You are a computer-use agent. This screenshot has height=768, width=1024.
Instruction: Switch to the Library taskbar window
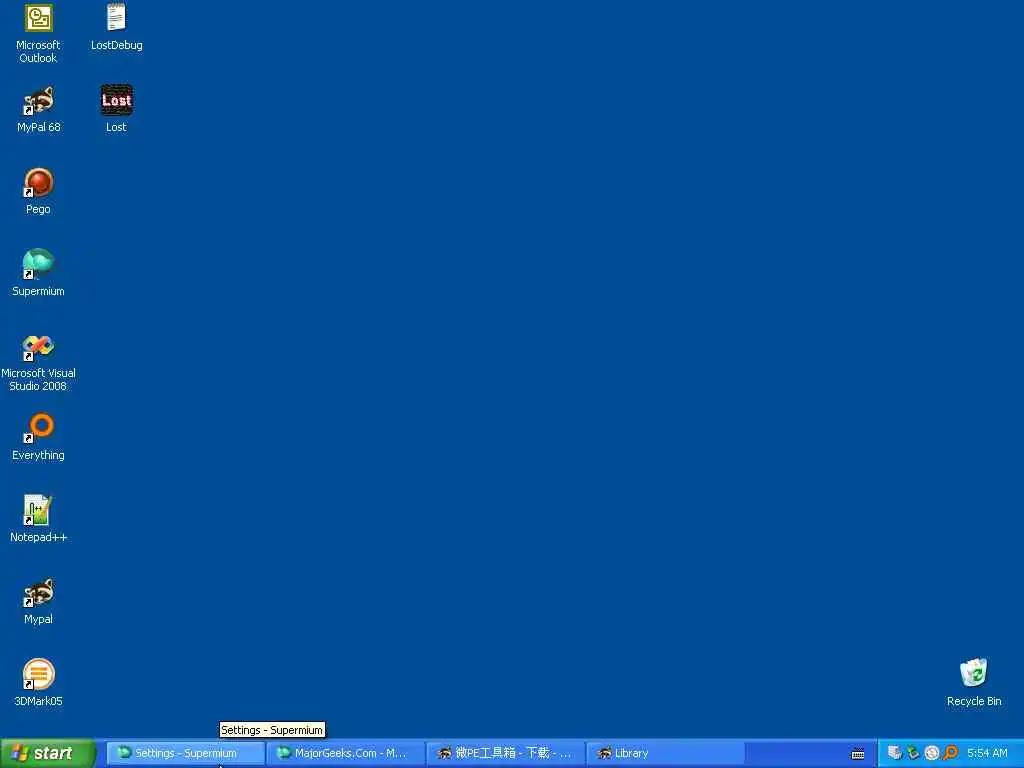pyautogui.click(x=665, y=753)
